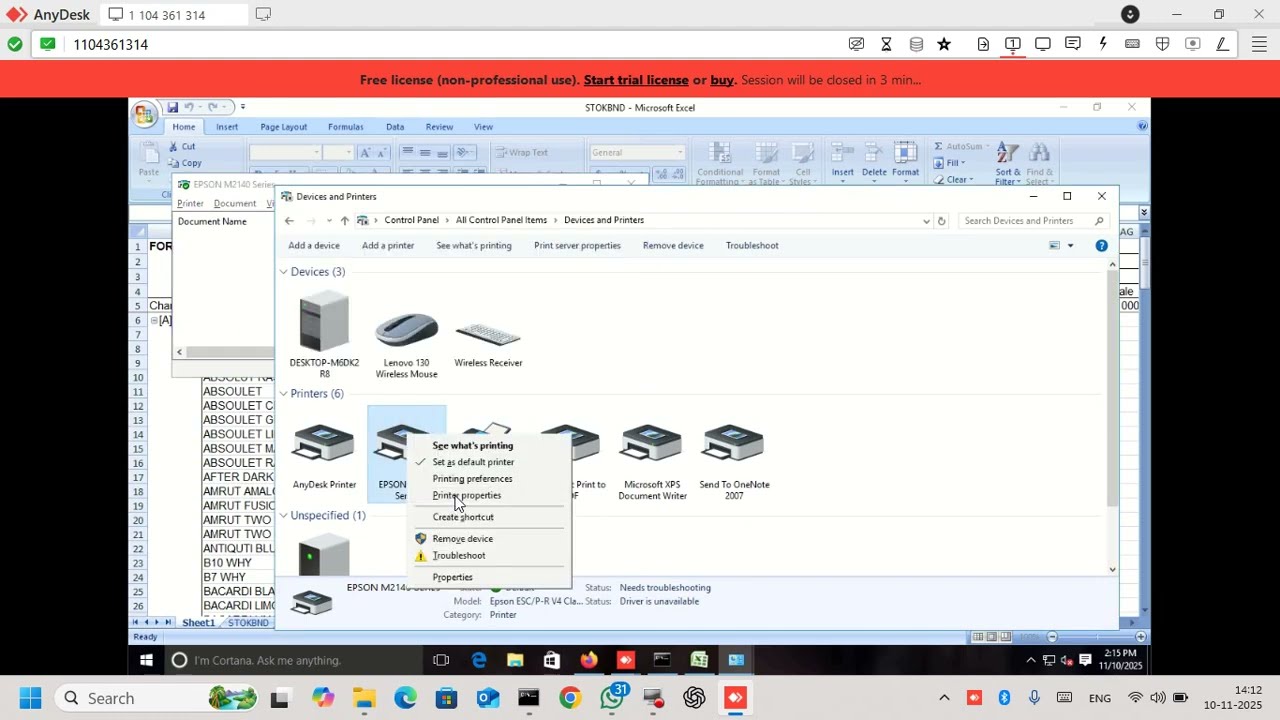Click the Sheet1 tab in Excel
Screen dimensions: 1280x720
click(198, 623)
